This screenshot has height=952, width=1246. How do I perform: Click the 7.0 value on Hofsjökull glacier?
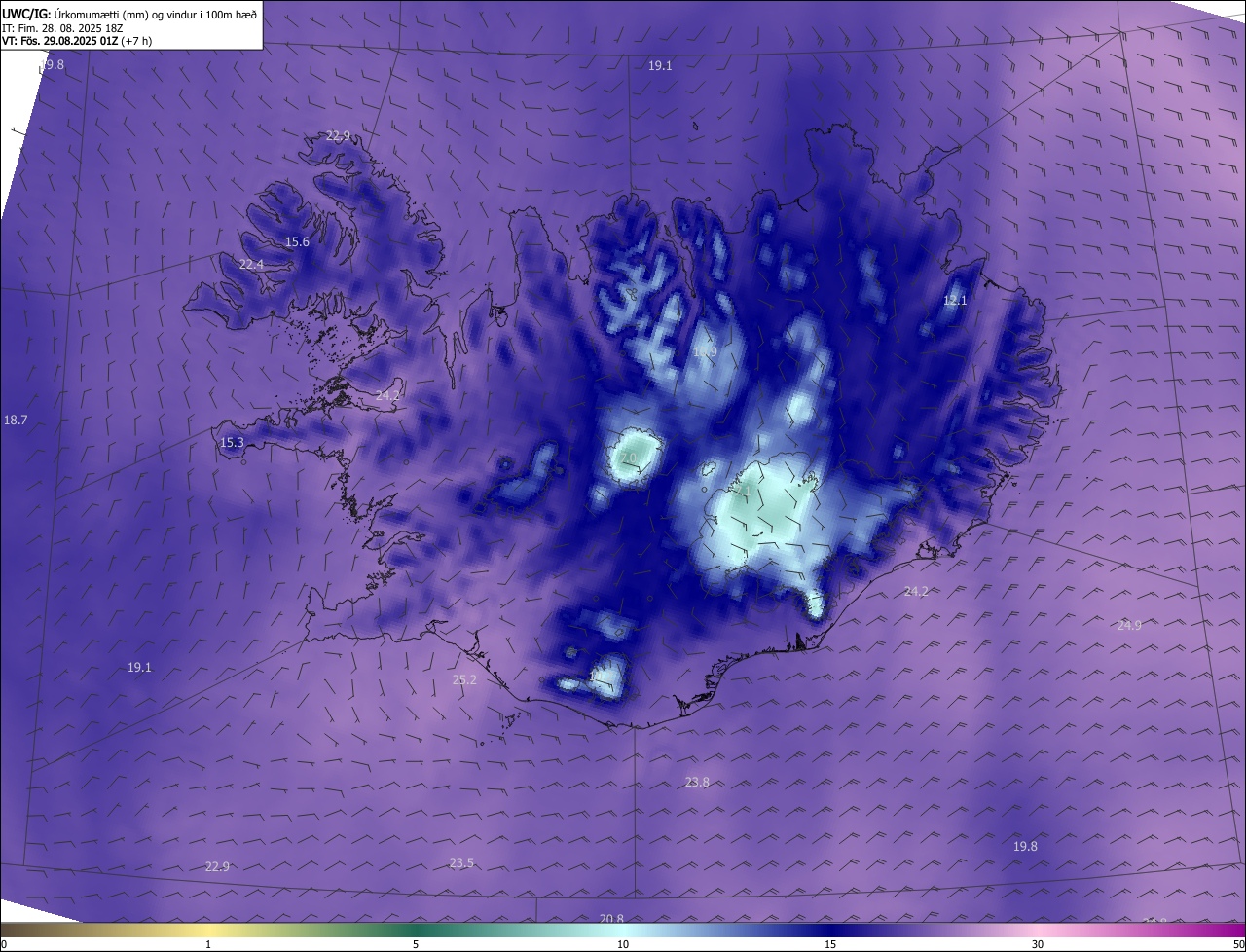(x=628, y=458)
